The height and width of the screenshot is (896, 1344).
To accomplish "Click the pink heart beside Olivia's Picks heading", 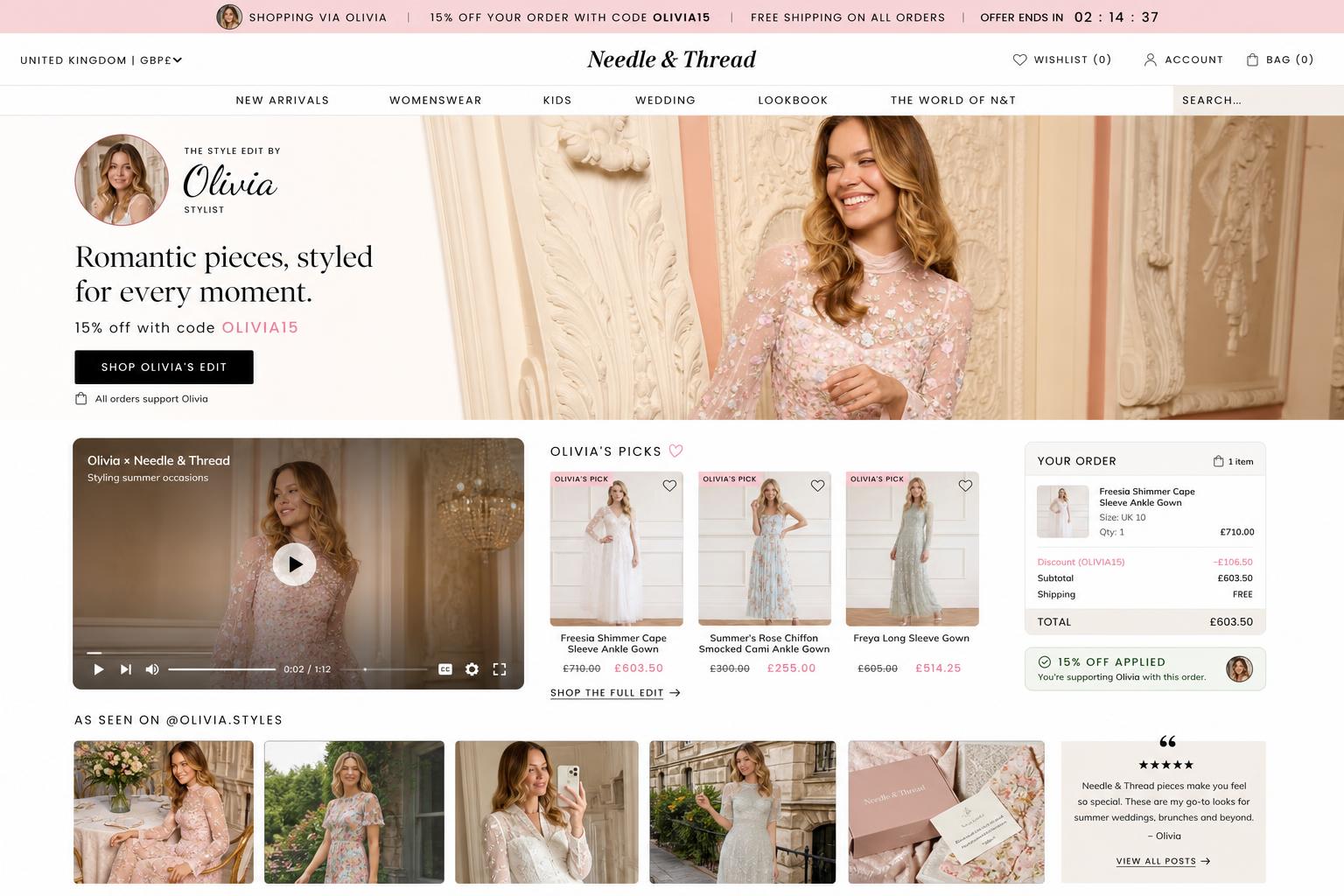I will pos(675,451).
